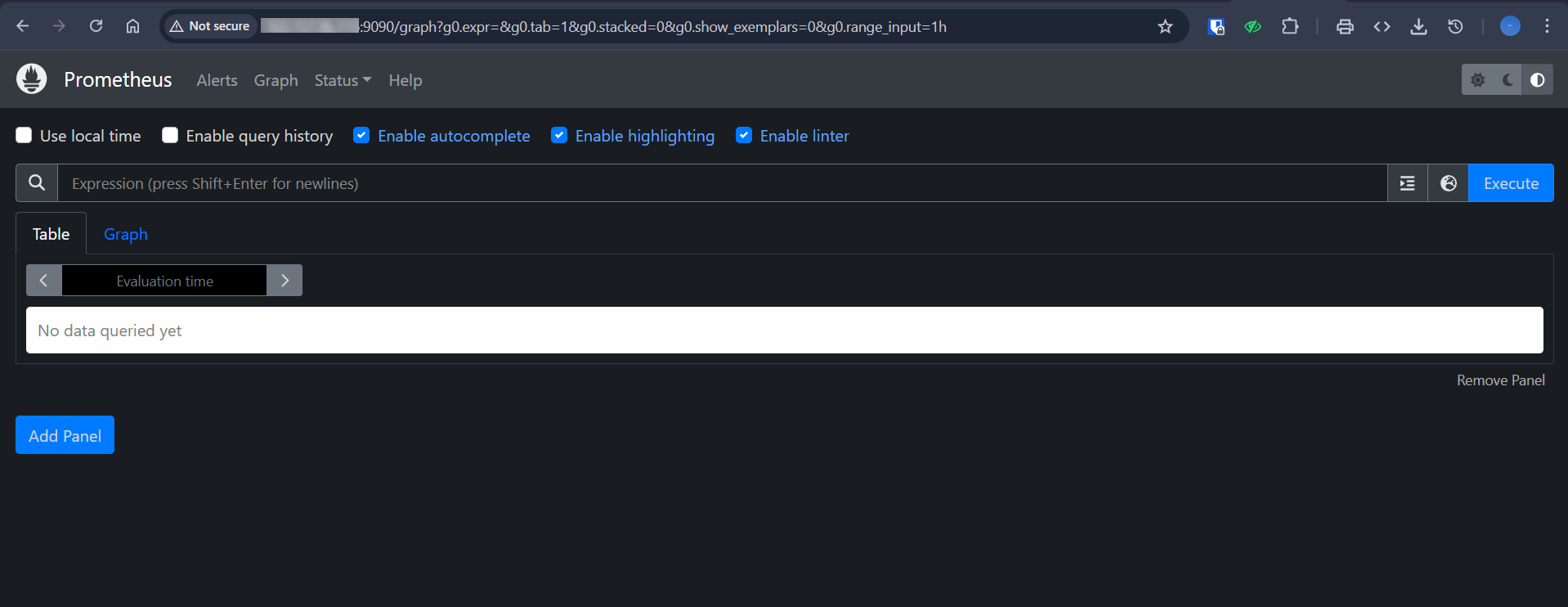Format the expression with the indent icon

[x=1407, y=183]
